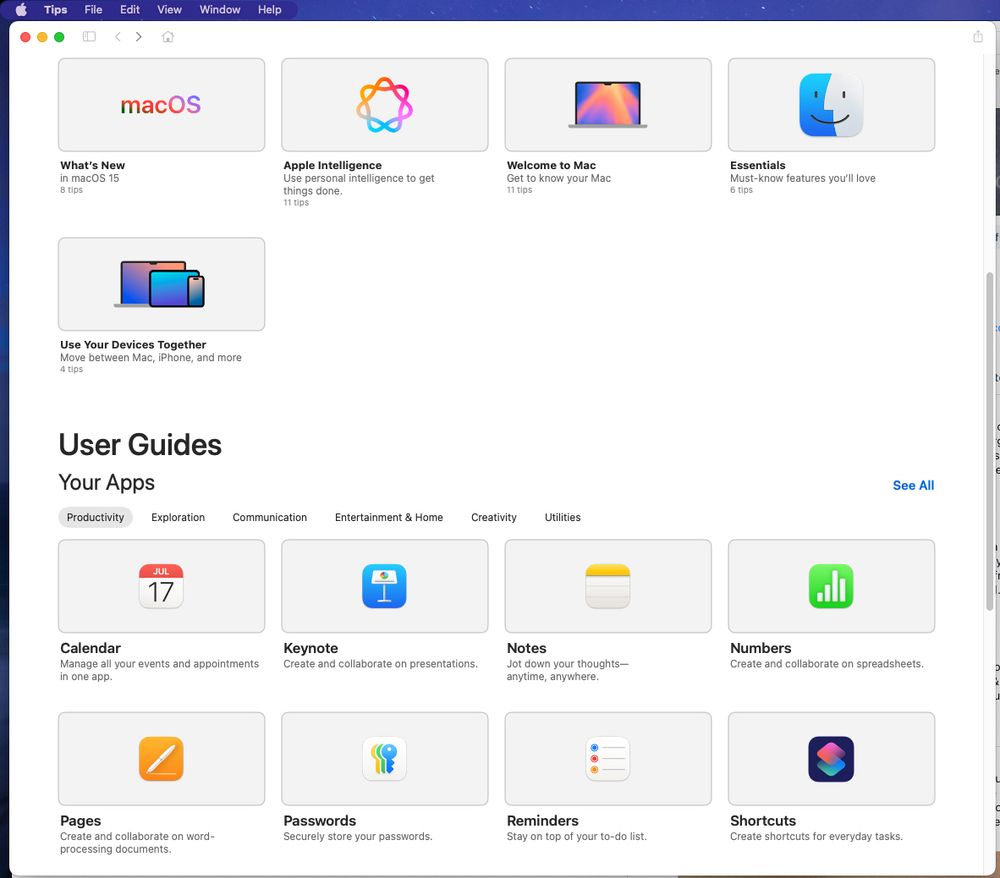Open the Help menu
The height and width of the screenshot is (878, 1000).
[x=271, y=9]
